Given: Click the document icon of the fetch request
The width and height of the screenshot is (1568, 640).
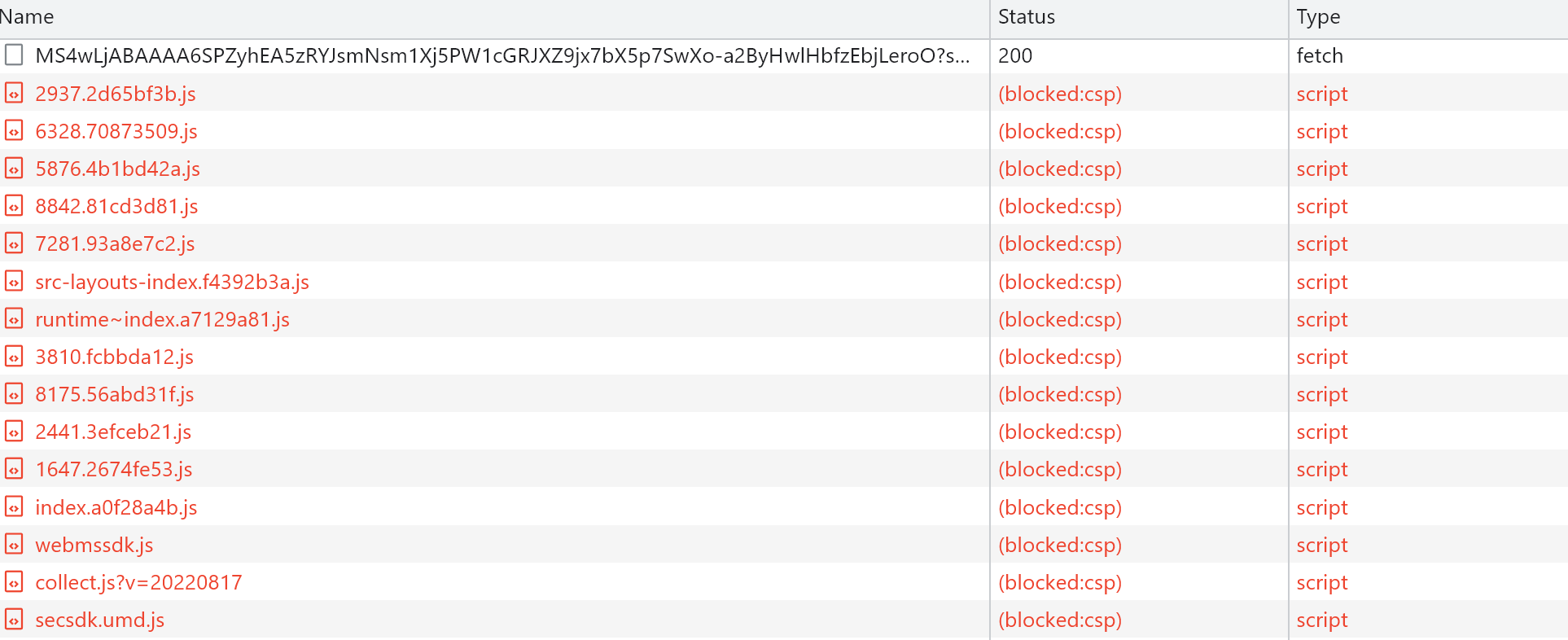Looking at the screenshot, I should [x=14, y=55].
